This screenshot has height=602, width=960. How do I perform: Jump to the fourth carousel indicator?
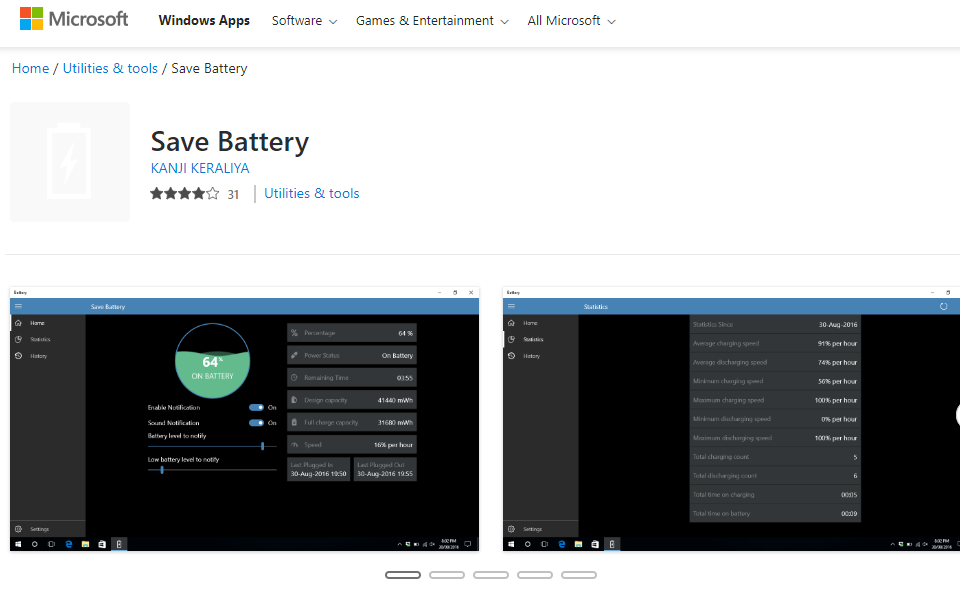point(535,575)
